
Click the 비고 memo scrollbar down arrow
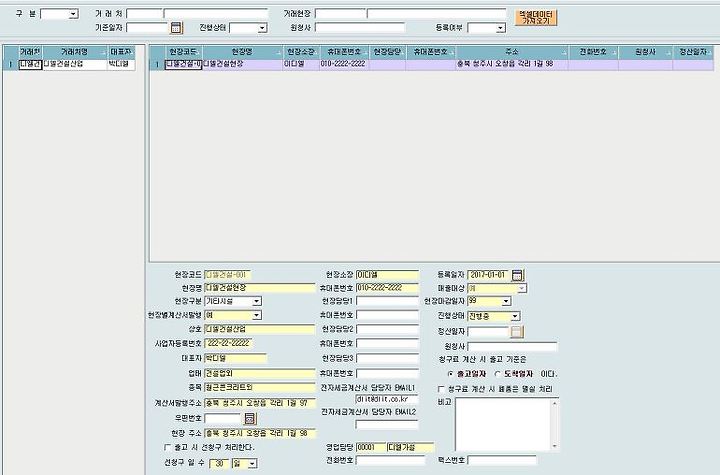click(555, 446)
